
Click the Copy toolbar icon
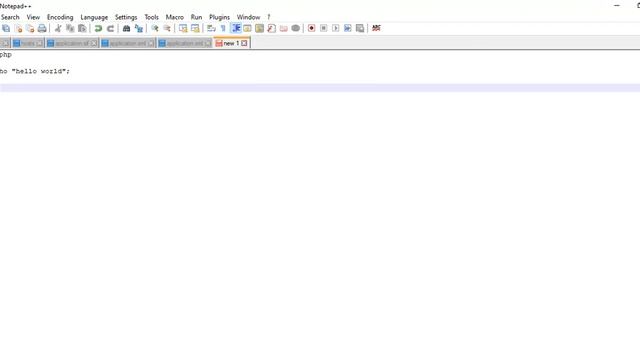[x=70, y=28]
